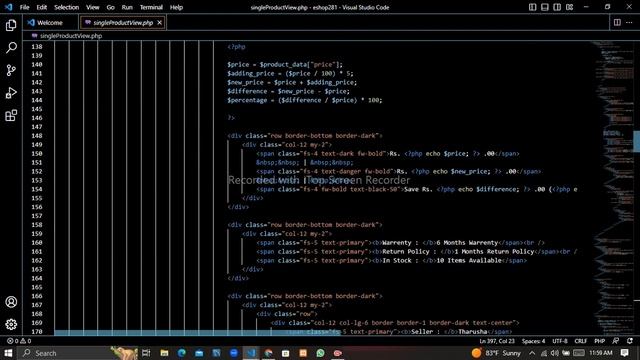The image size is (640, 360).
Task: Click errors and warnings count in status bar
Action: (x=19, y=341)
